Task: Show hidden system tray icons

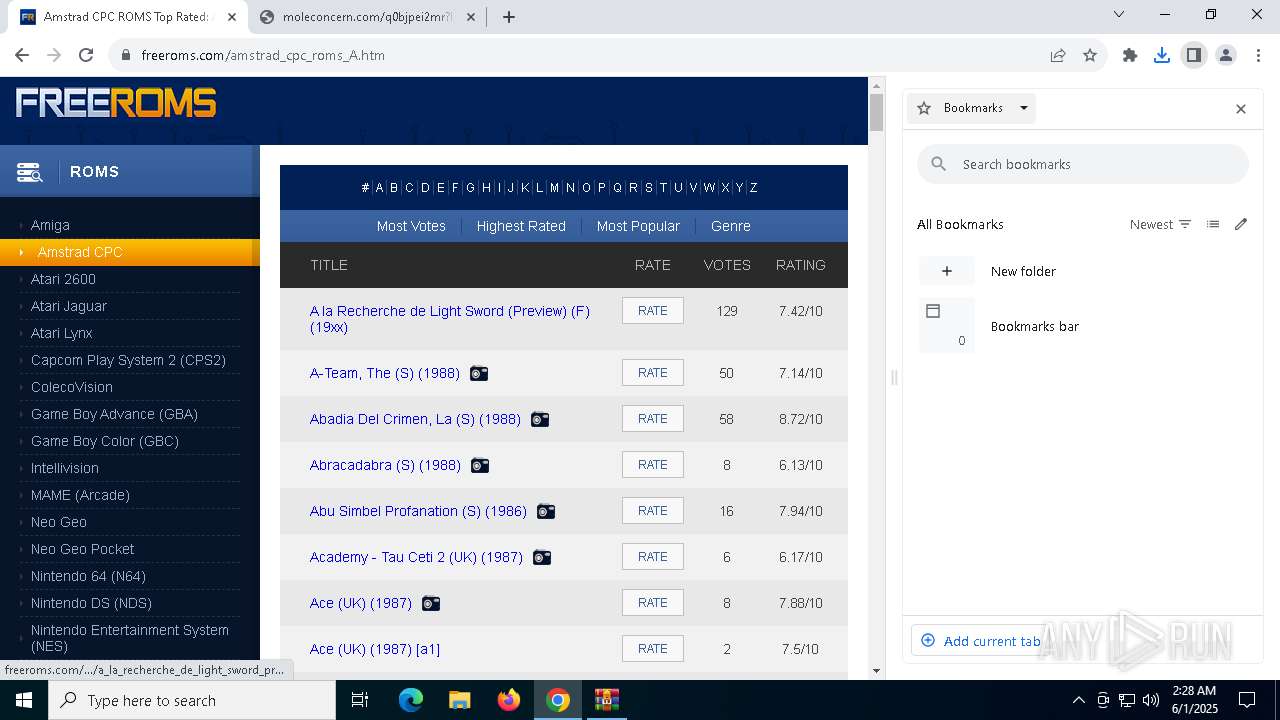Action: pos(1078,700)
